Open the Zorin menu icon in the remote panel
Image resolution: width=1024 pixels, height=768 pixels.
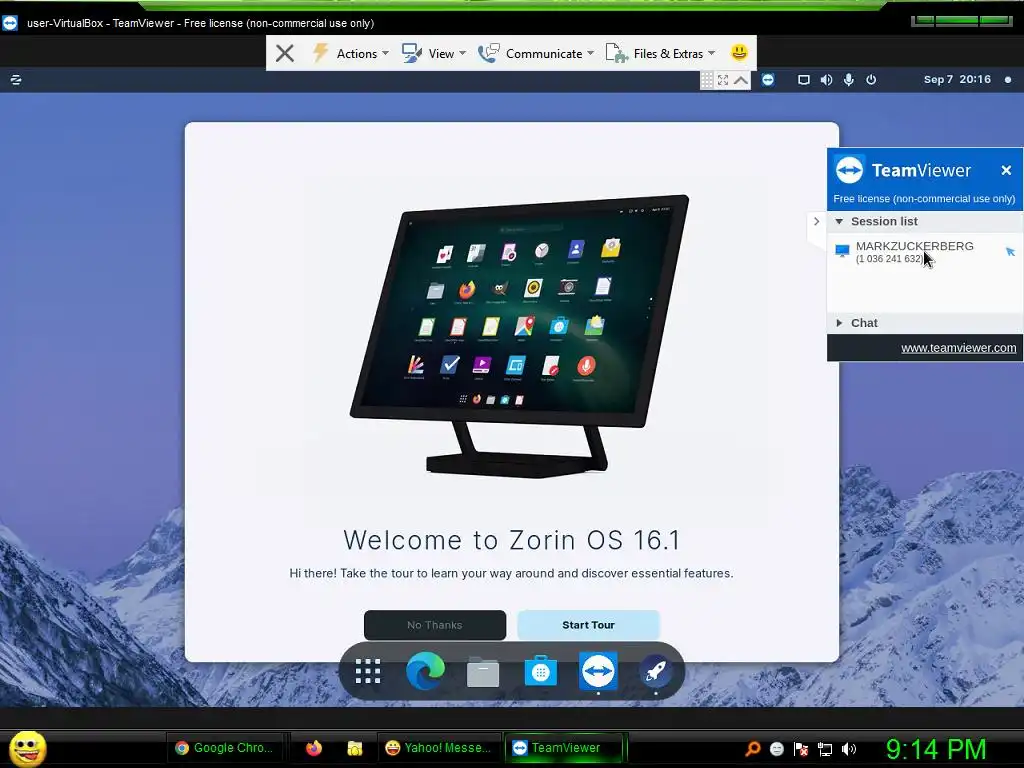(x=16, y=80)
